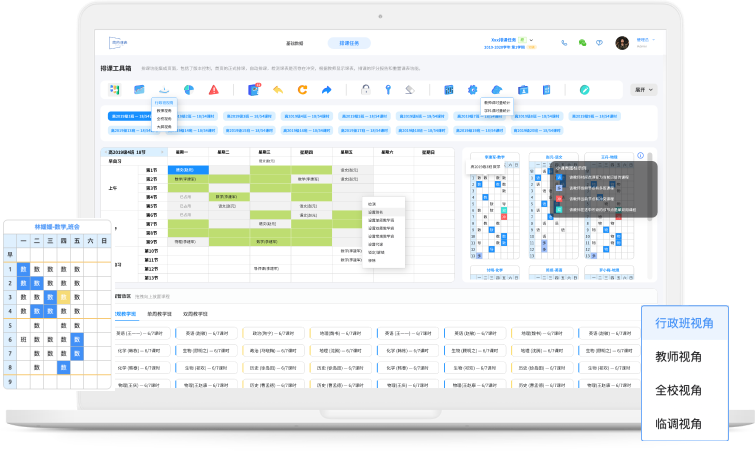Click the yellow undo arrow icon
755x451 pixels.
click(277, 90)
